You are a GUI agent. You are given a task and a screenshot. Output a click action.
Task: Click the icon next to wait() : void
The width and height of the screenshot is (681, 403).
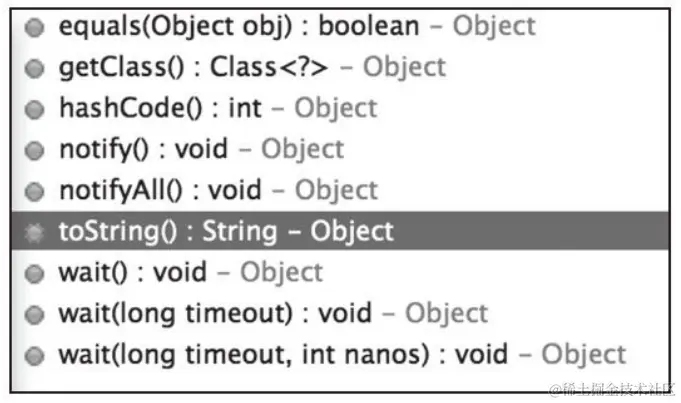[x=34, y=274]
